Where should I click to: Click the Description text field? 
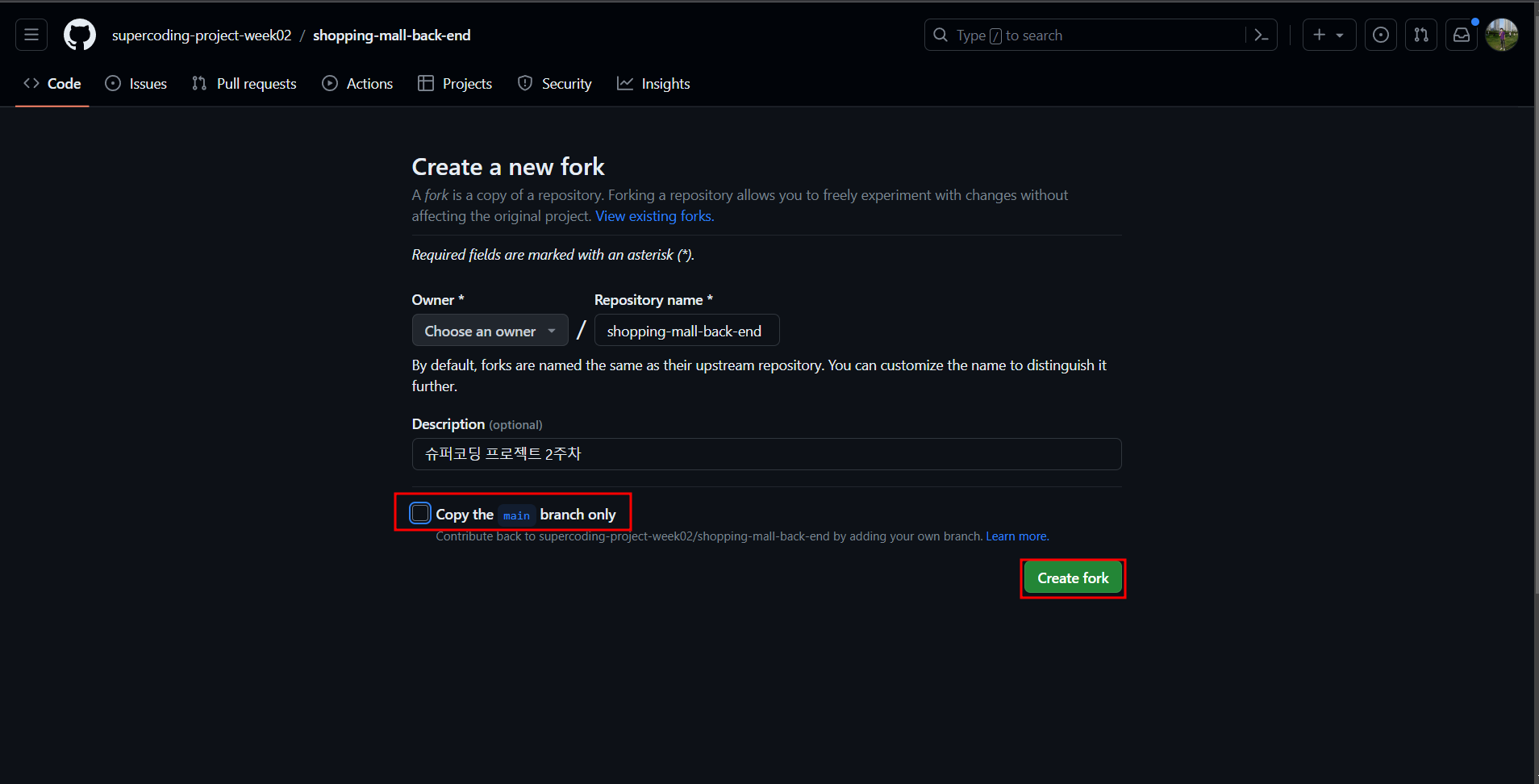[766, 454]
